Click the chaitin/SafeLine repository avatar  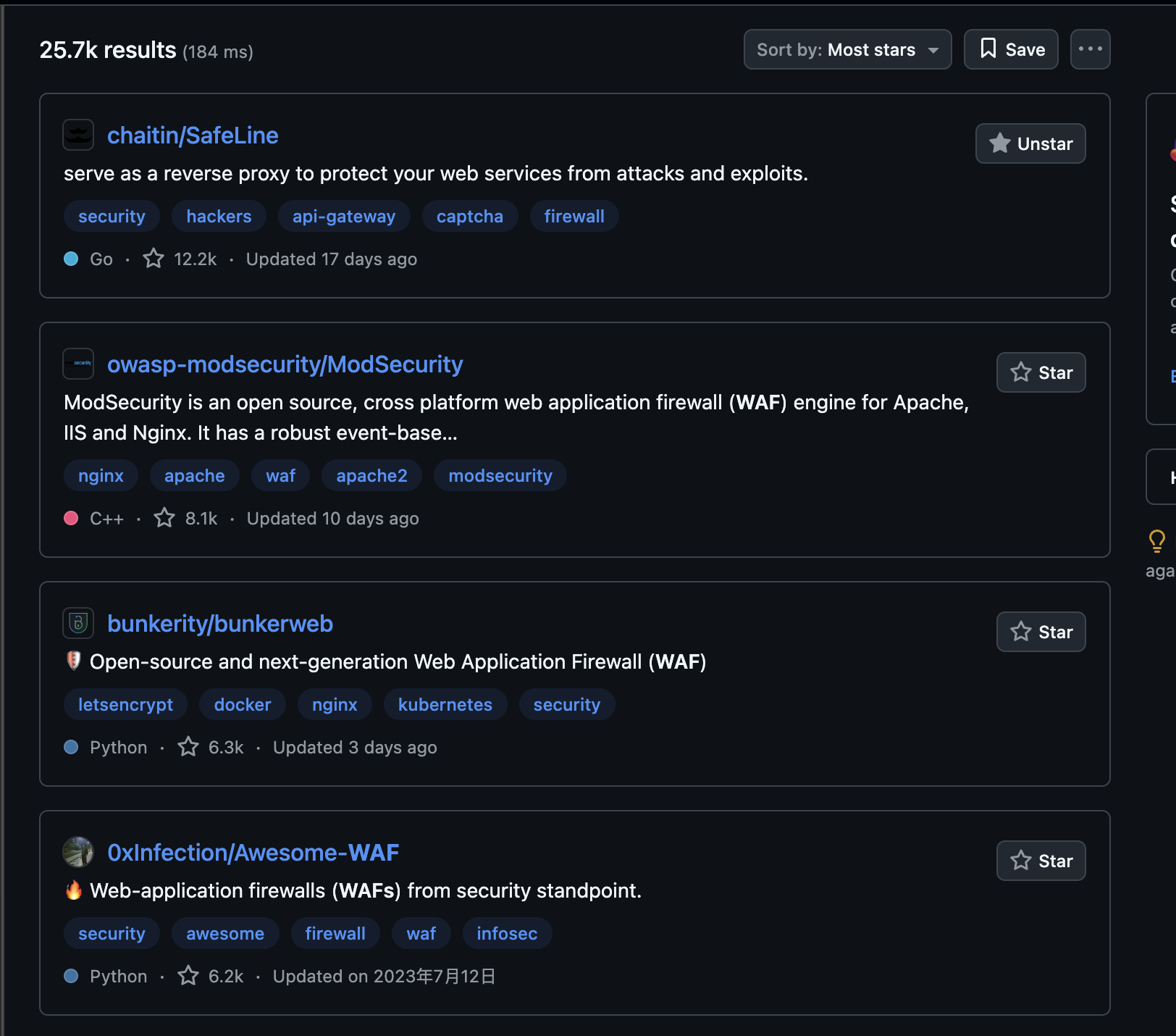tap(78, 135)
